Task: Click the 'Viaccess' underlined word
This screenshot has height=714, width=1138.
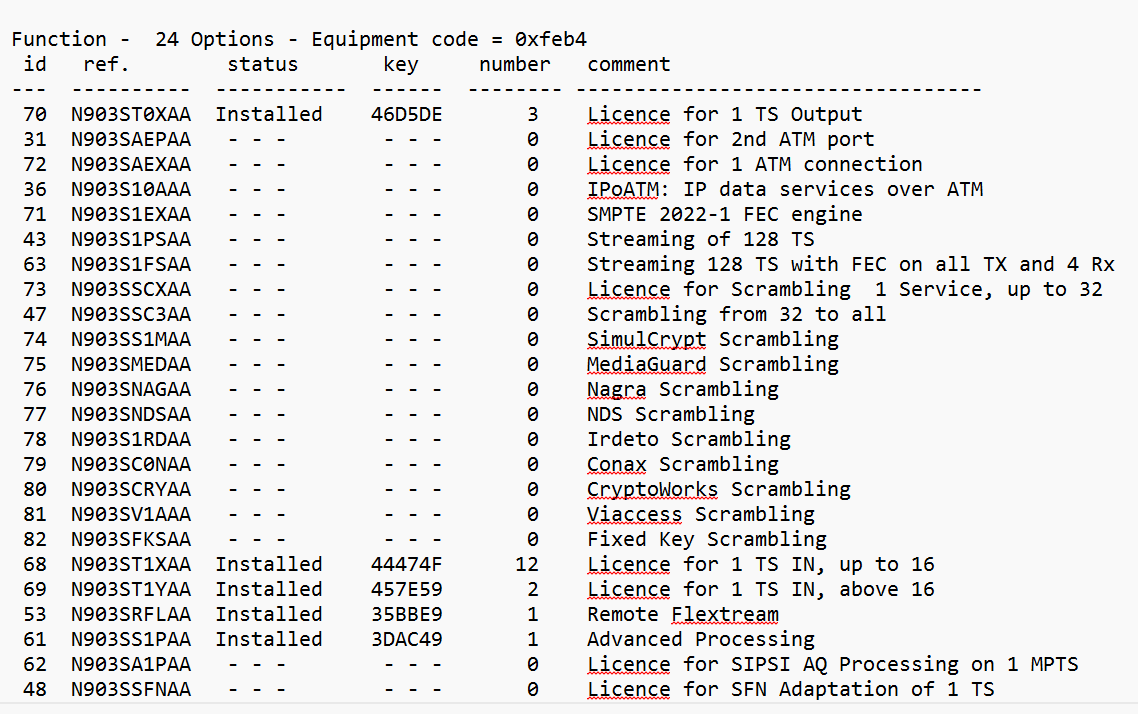Action: [x=634, y=514]
